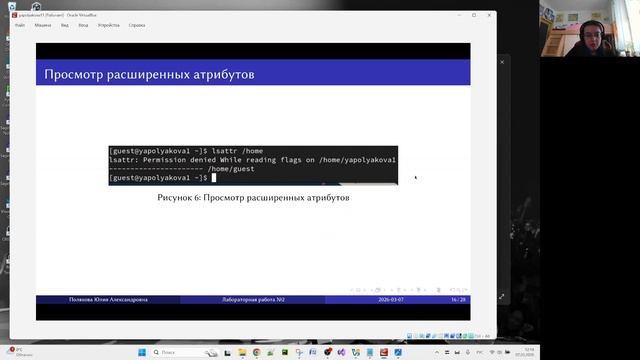This screenshot has width=640, height=360.
Task: Open Google Chrome from the taskbar
Action: 256,352
